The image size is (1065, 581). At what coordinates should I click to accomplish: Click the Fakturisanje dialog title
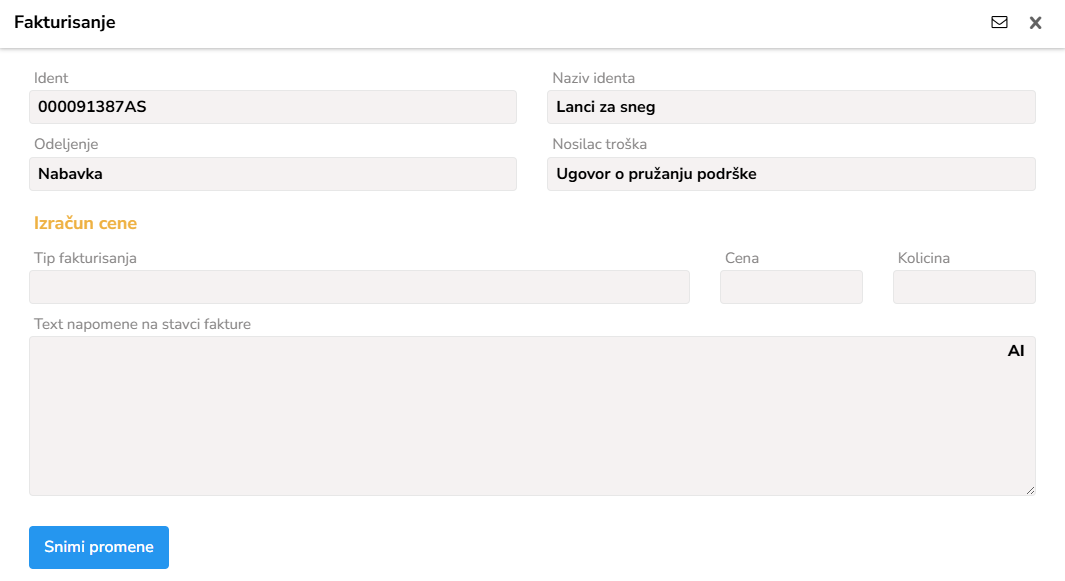(65, 22)
